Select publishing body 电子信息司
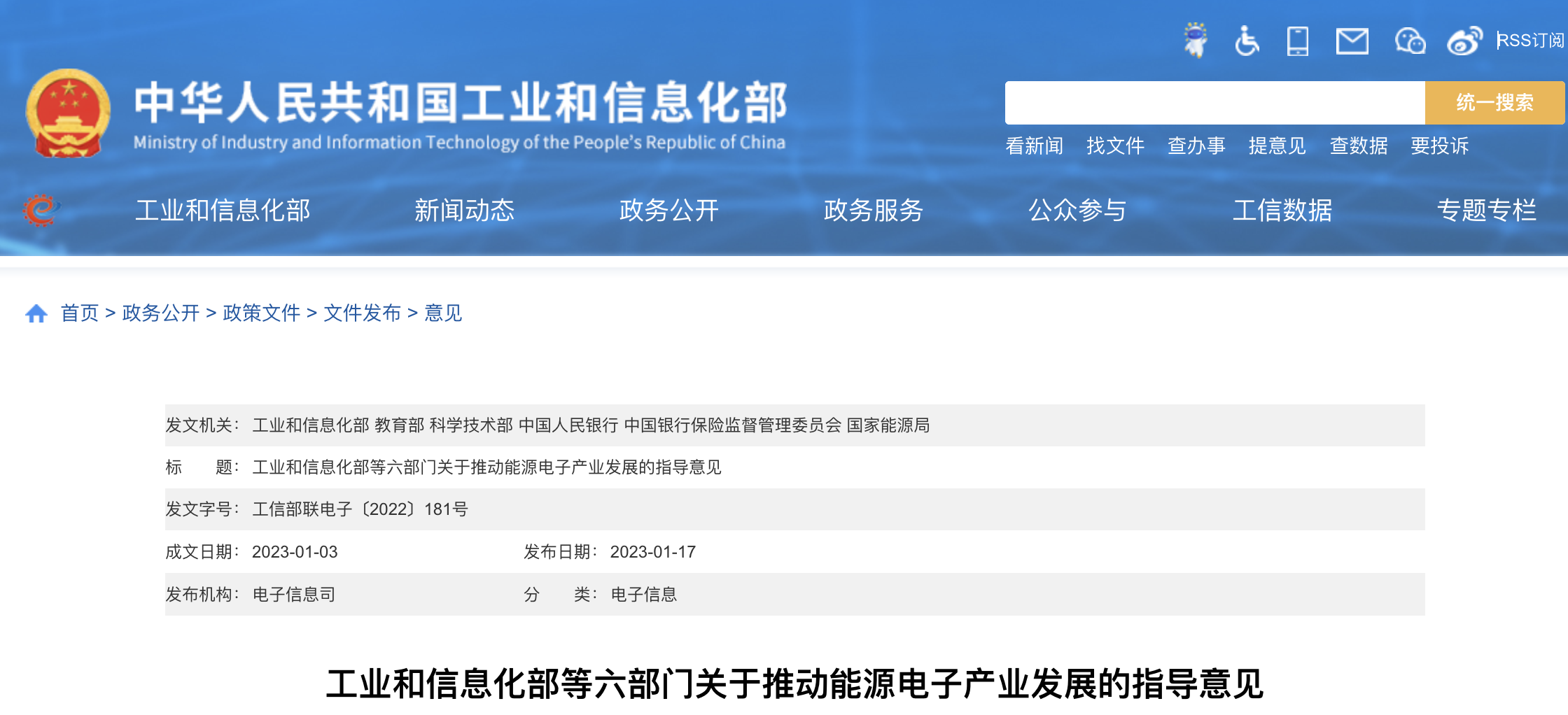Viewport: 1568px width, 715px height. [x=294, y=595]
